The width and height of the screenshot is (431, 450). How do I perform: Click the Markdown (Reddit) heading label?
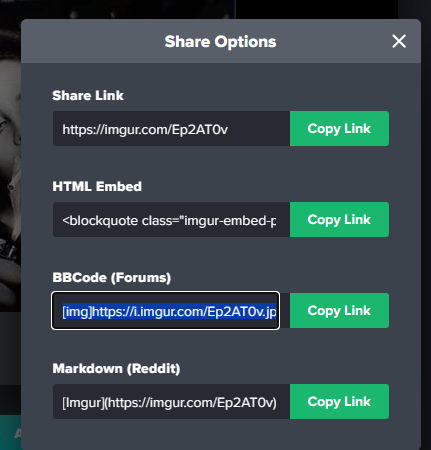pyautogui.click(x=116, y=368)
